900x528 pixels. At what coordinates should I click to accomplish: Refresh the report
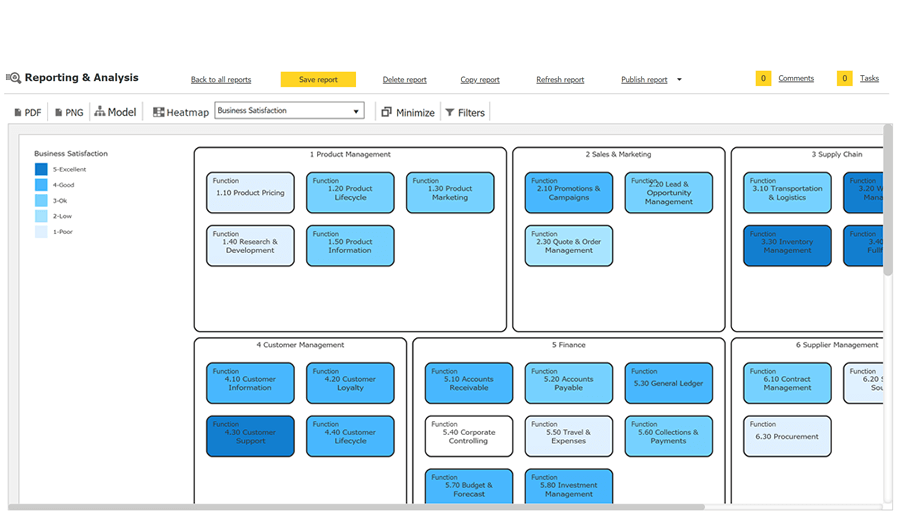(560, 80)
